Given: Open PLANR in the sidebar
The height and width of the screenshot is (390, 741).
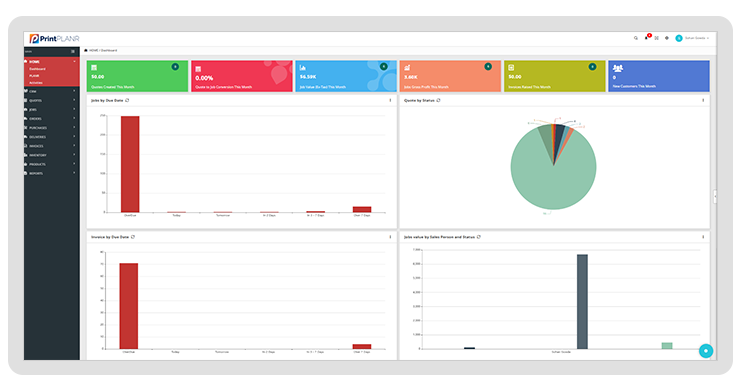Looking at the screenshot, I should tap(34, 76).
